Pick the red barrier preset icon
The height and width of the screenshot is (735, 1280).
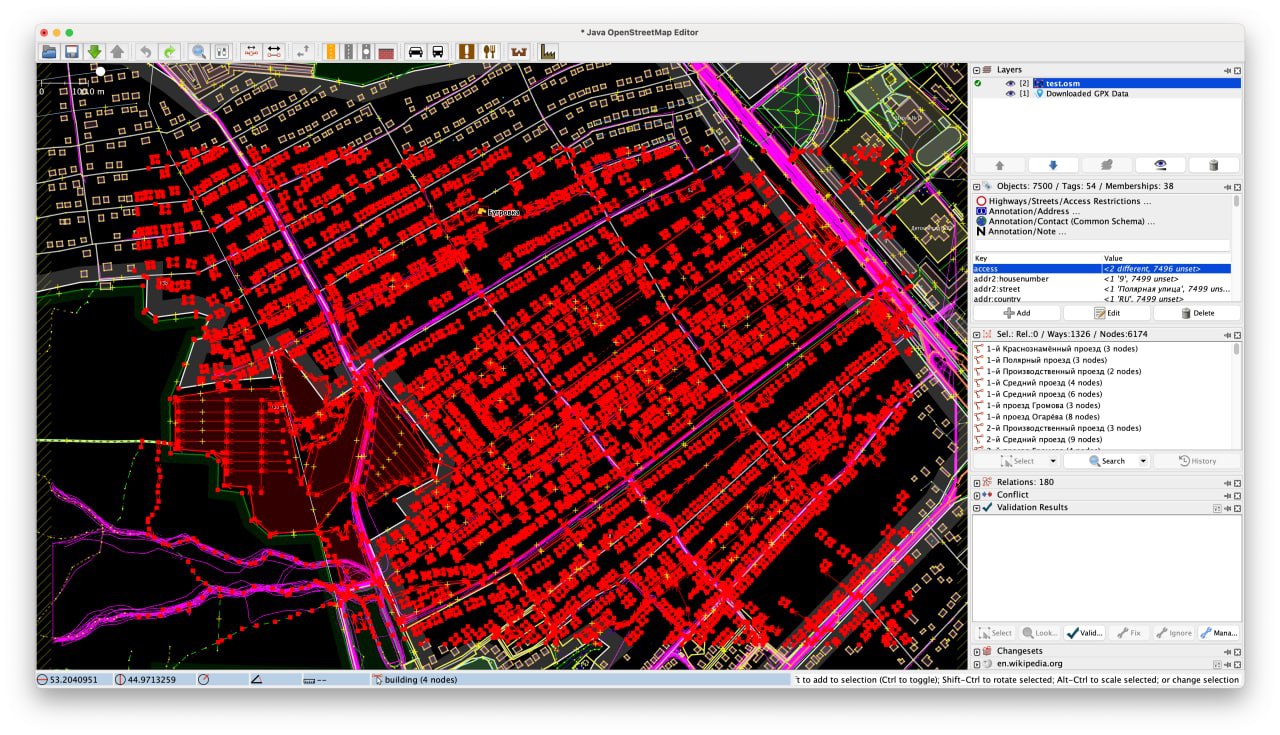tap(385, 51)
